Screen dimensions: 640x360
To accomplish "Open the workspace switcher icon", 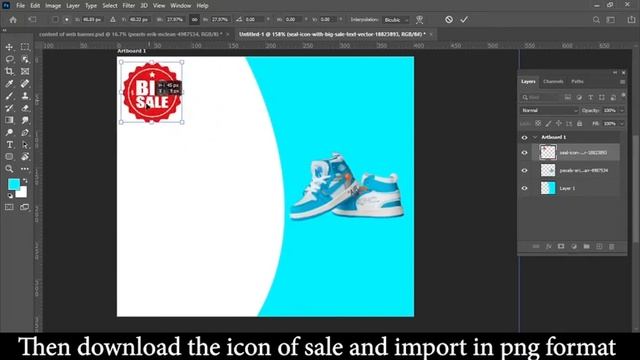I will [x=611, y=20].
